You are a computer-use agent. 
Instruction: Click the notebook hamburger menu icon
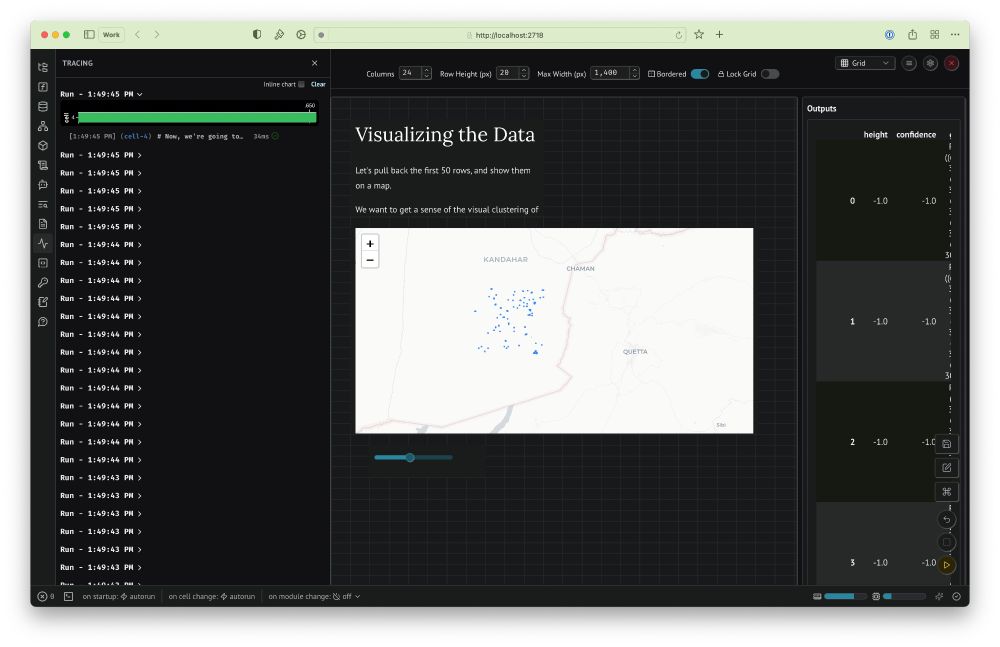tap(909, 63)
